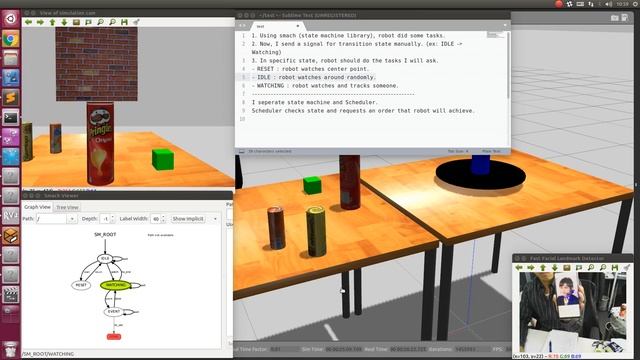The image size is (640, 360).
Task: Reset zoom to original size in simulation cam
Action: [76, 22]
